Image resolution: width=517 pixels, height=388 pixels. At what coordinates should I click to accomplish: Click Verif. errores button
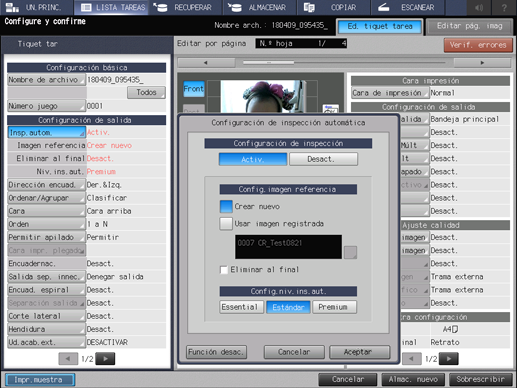[478, 45]
